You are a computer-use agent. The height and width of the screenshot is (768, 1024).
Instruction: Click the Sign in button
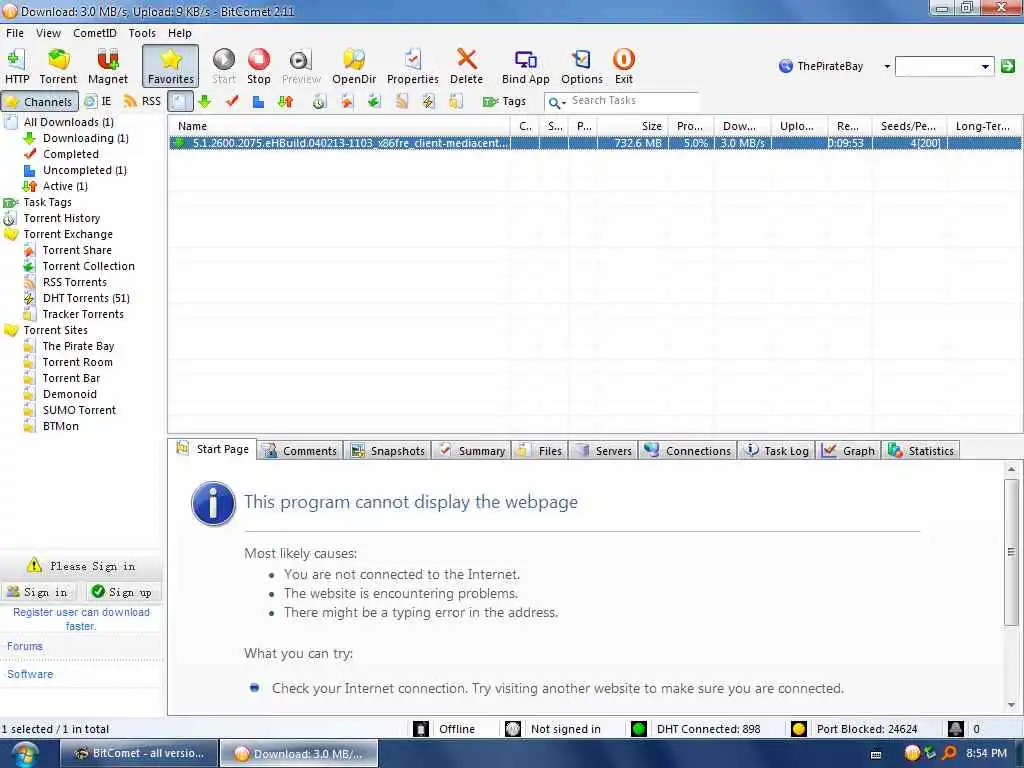37,592
